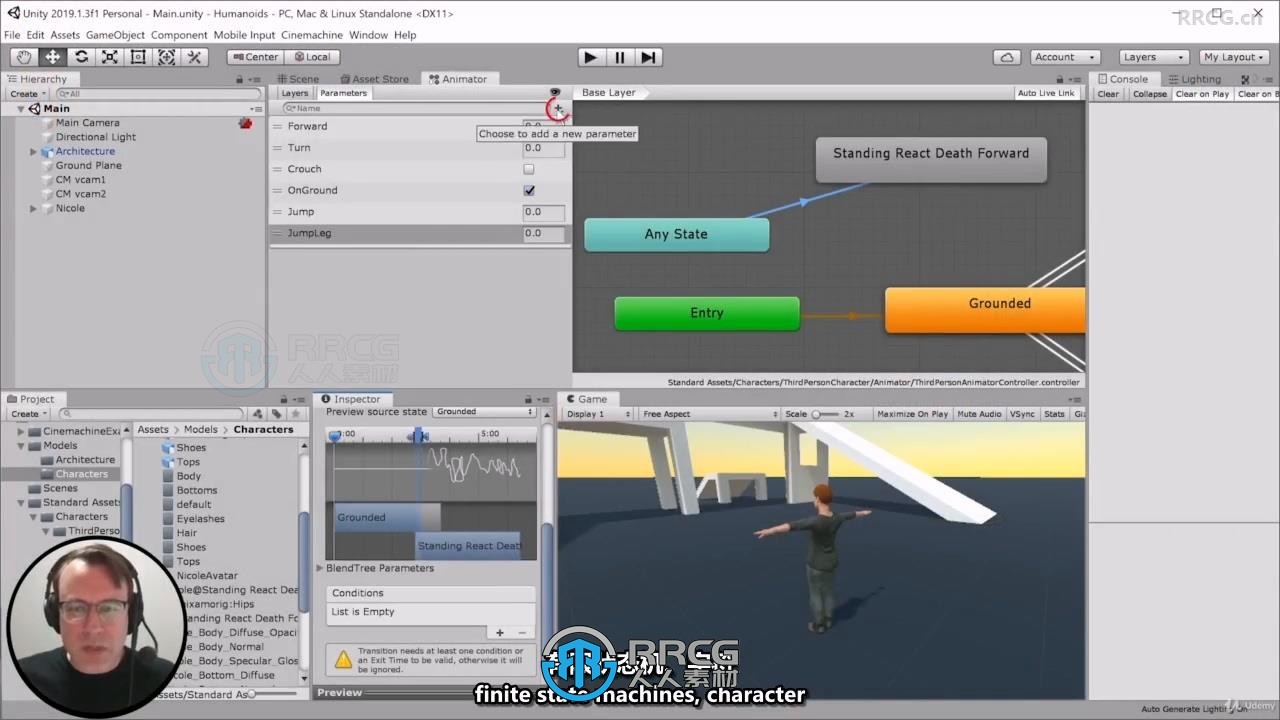The image size is (1280, 720).
Task: Click the Step frame button
Action: pos(648,57)
